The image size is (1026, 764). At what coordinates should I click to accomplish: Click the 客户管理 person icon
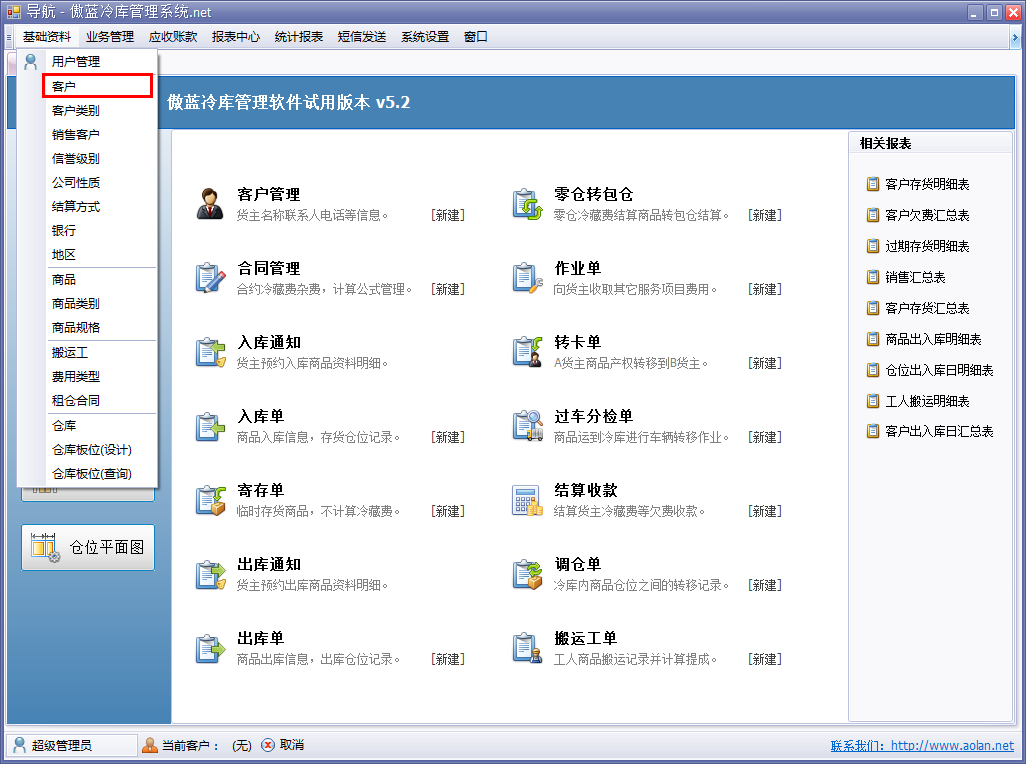pos(210,203)
